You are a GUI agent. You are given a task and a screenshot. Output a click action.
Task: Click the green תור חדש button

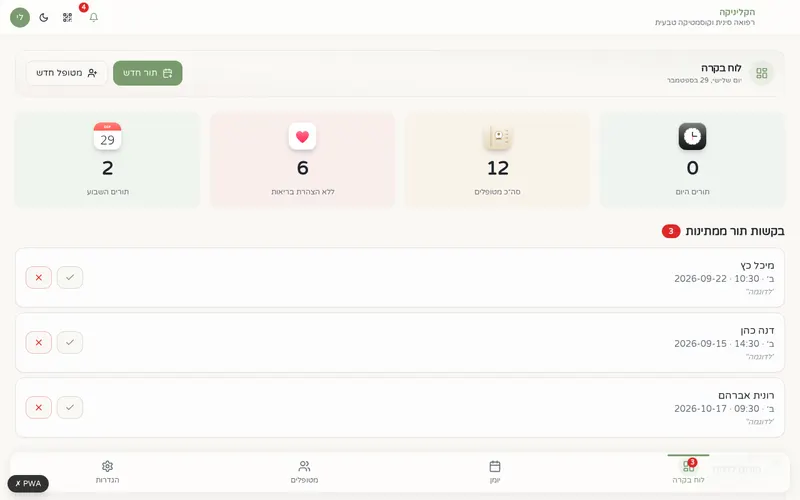click(147, 73)
